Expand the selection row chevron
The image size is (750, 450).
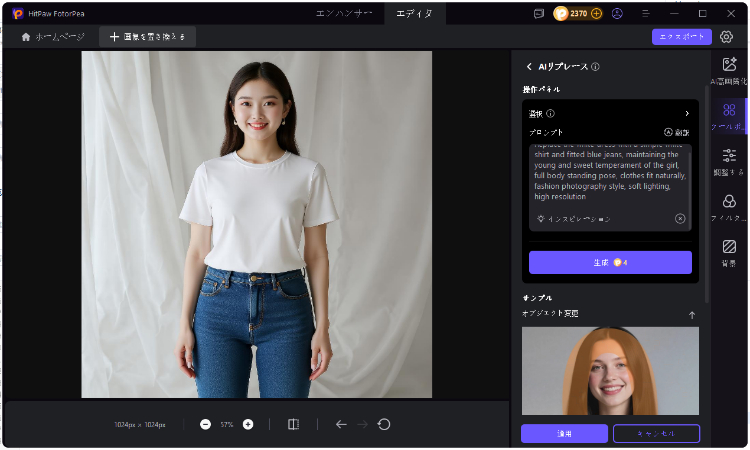point(687,113)
